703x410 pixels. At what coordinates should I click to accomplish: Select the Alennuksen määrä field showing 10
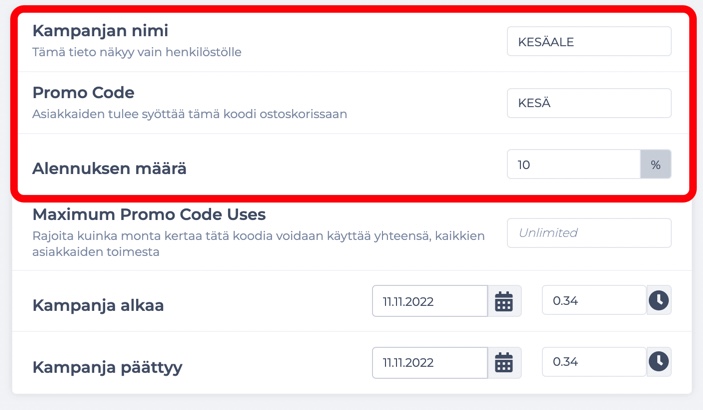point(573,165)
